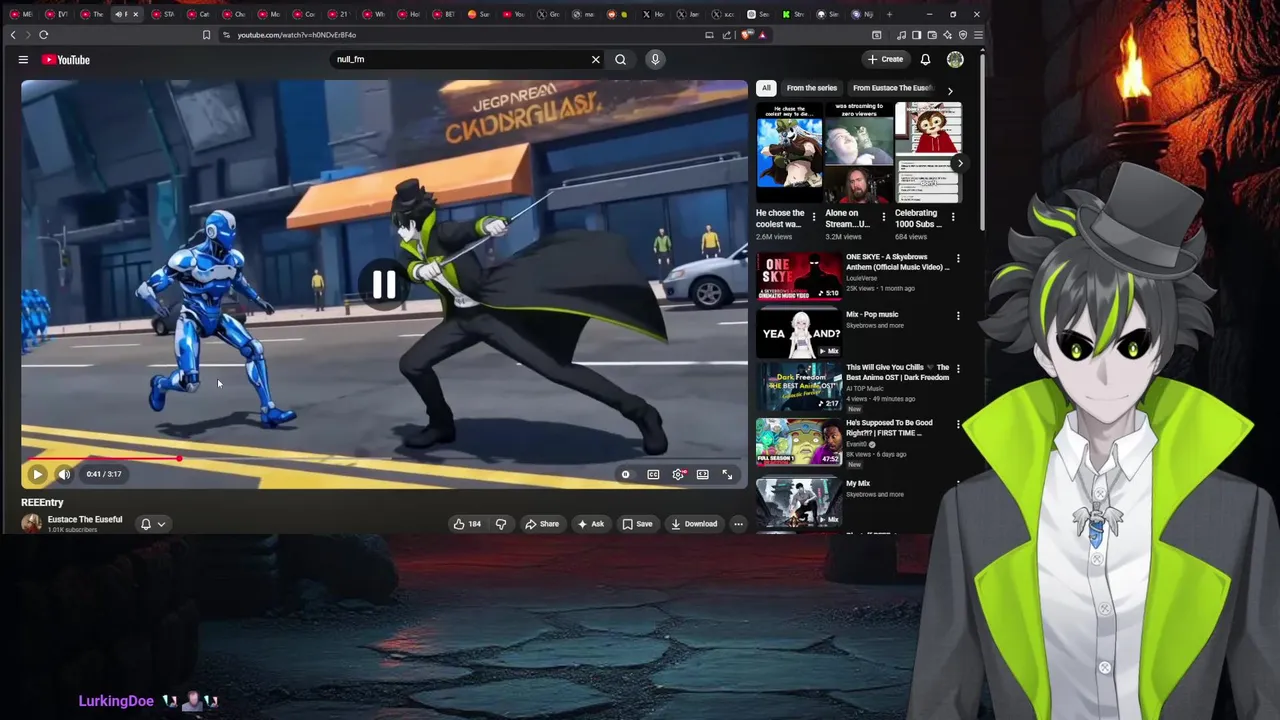Go to the YouTube home logo

66,60
